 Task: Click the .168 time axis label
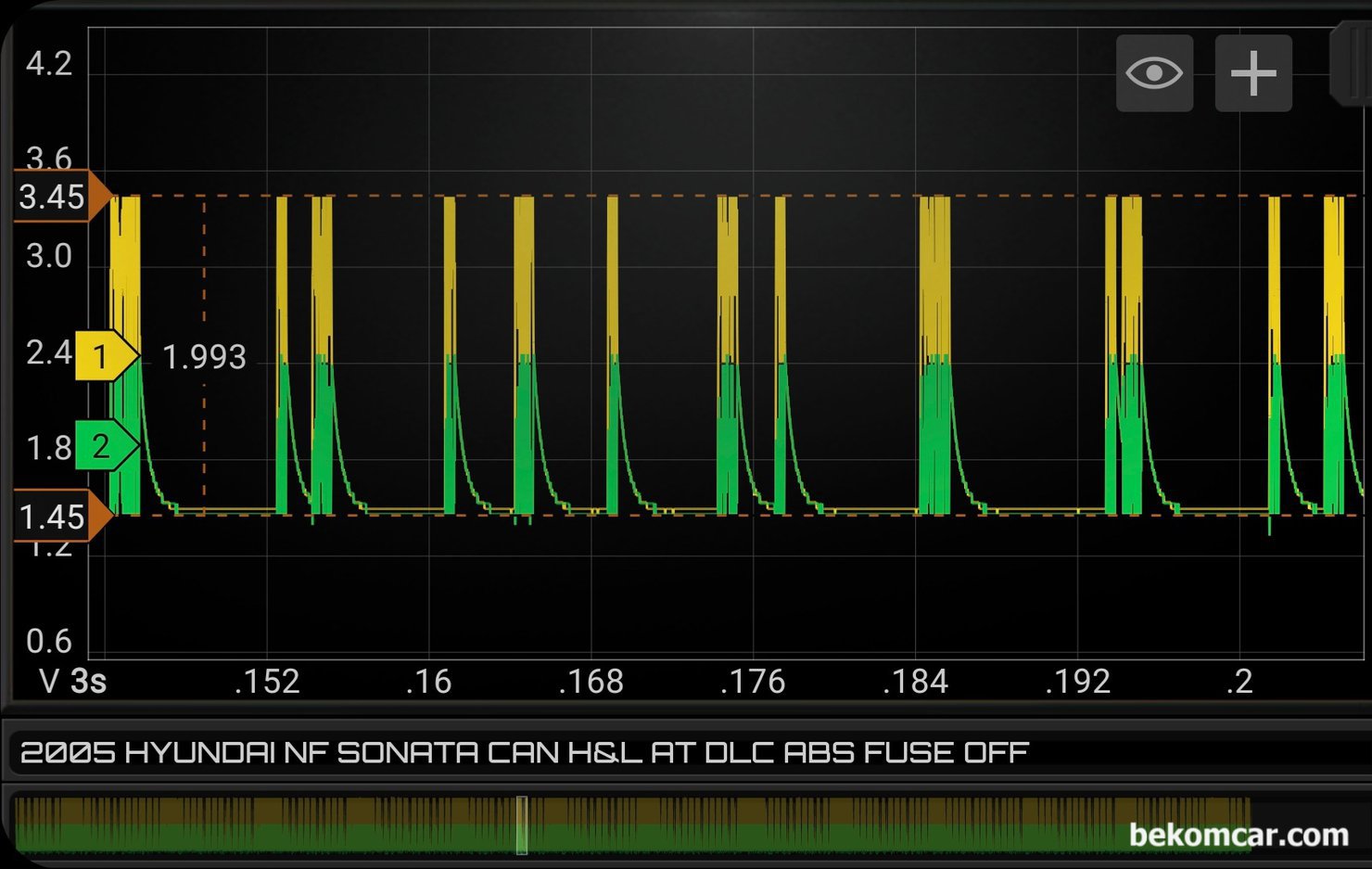coord(591,682)
